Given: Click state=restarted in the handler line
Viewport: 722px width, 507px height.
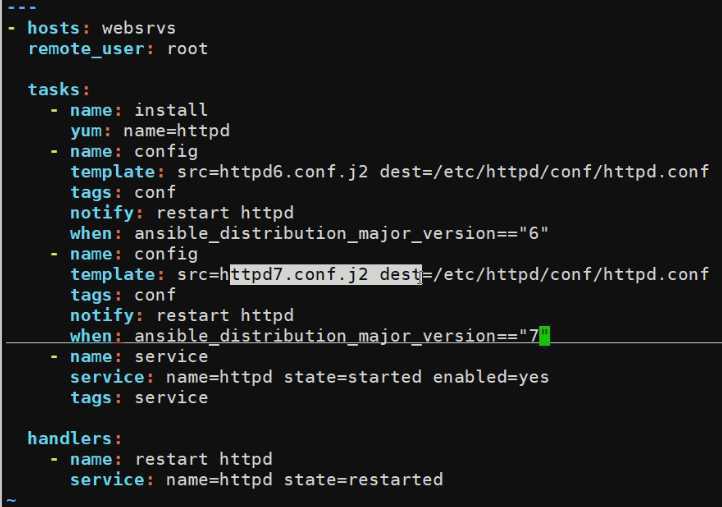Looking at the screenshot, I should click(x=363, y=480).
